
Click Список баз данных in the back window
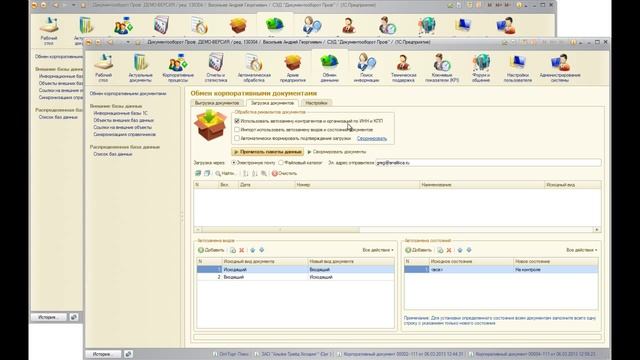pyautogui.click(x=58, y=117)
